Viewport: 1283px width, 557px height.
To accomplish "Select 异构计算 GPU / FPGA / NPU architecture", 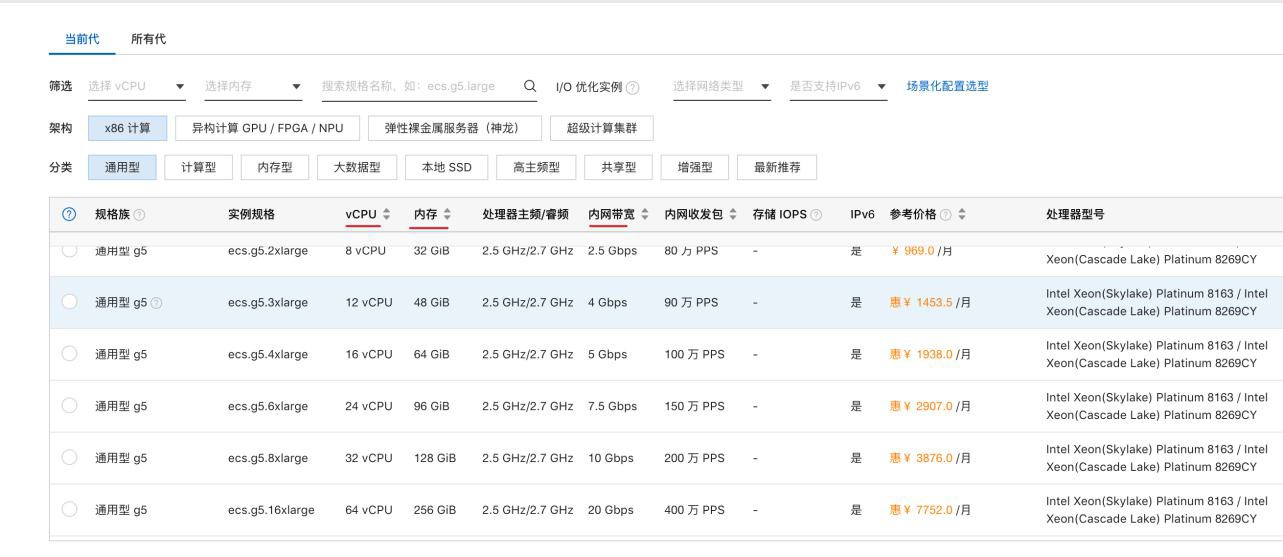I will tap(266, 128).
